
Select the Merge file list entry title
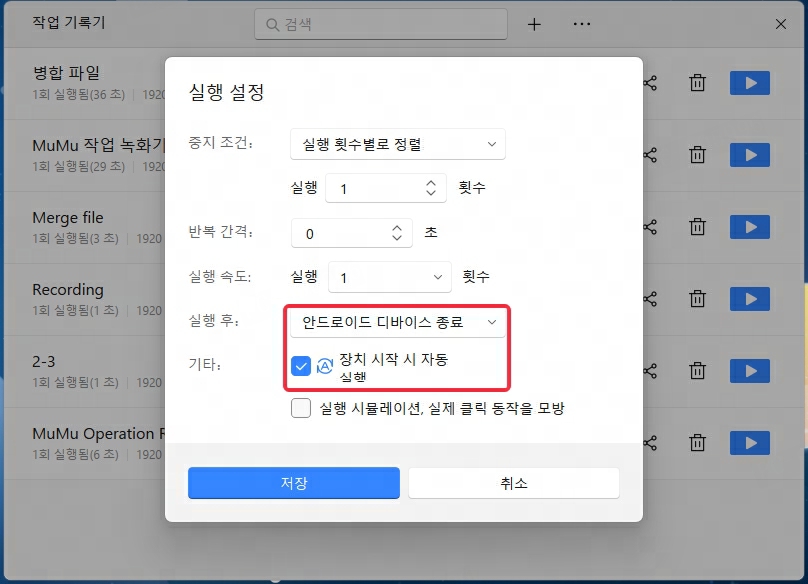click(68, 218)
